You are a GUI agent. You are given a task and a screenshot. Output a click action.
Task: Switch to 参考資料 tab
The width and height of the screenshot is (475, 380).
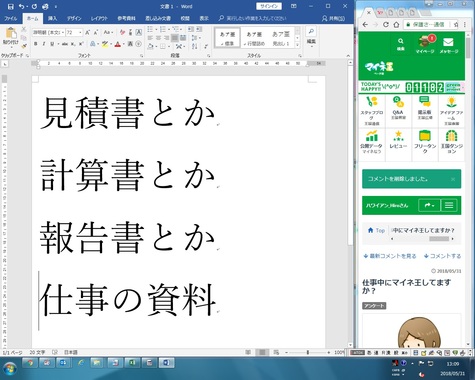pos(126,18)
